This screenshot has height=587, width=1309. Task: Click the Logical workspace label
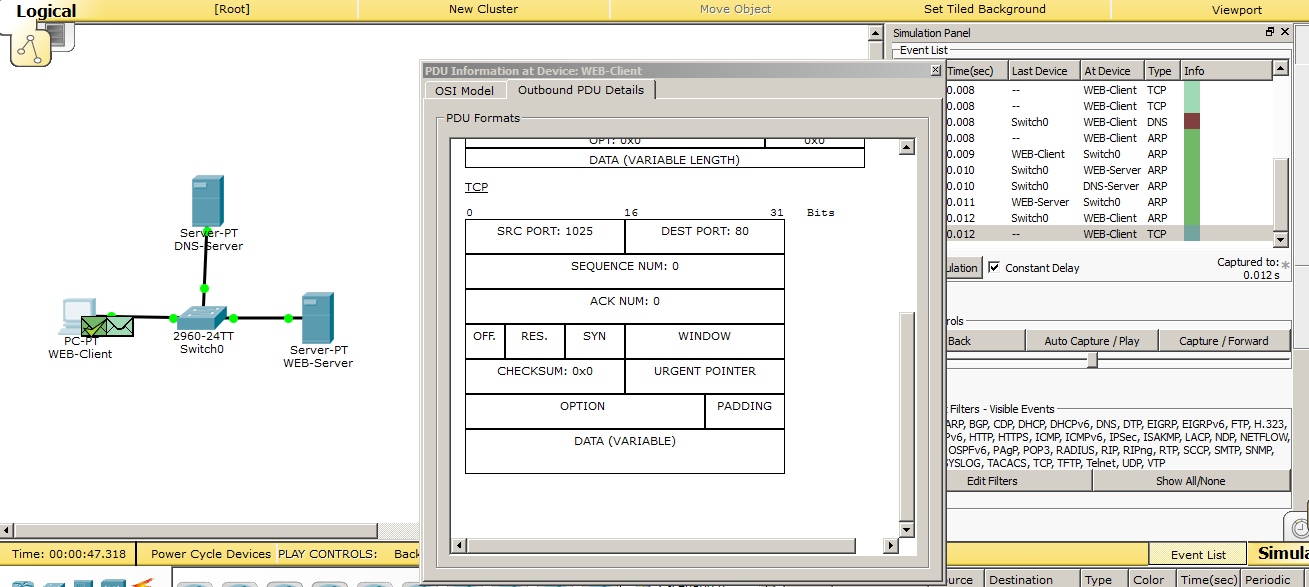(x=46, y=11)
